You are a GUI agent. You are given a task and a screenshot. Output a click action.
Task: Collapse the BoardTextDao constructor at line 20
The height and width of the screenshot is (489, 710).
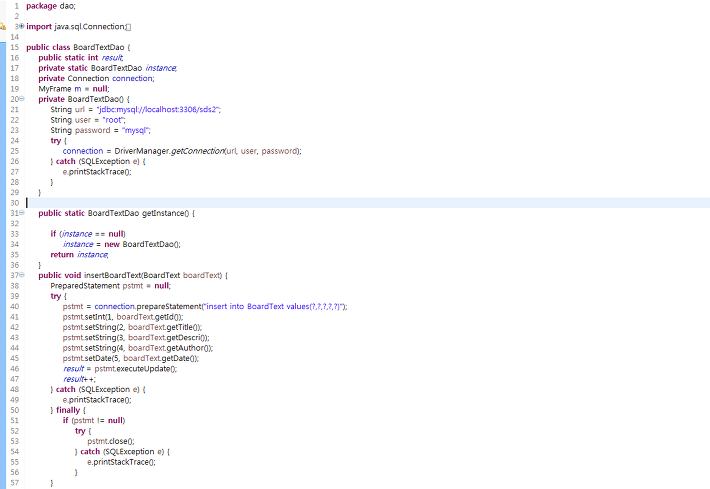pos(21,99)
